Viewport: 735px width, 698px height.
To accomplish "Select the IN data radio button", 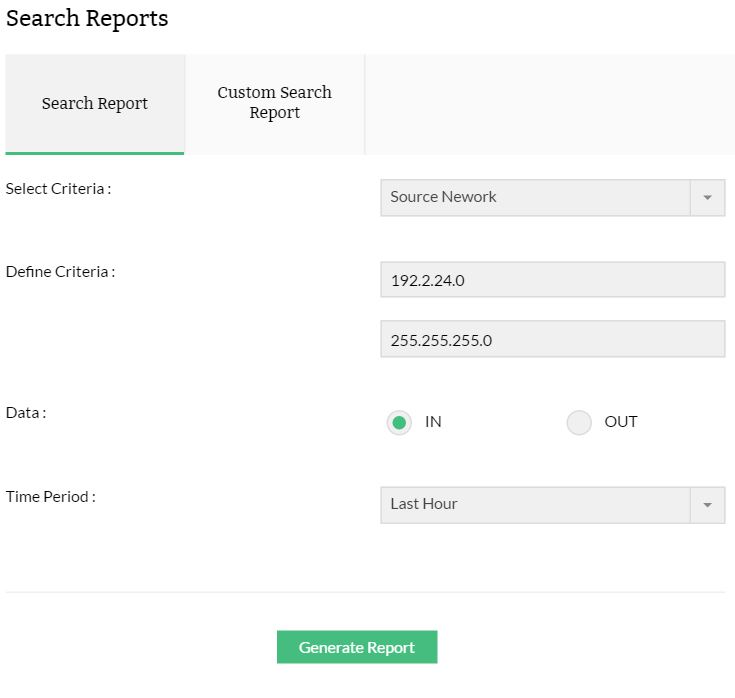I will click(x=399, y=423).
